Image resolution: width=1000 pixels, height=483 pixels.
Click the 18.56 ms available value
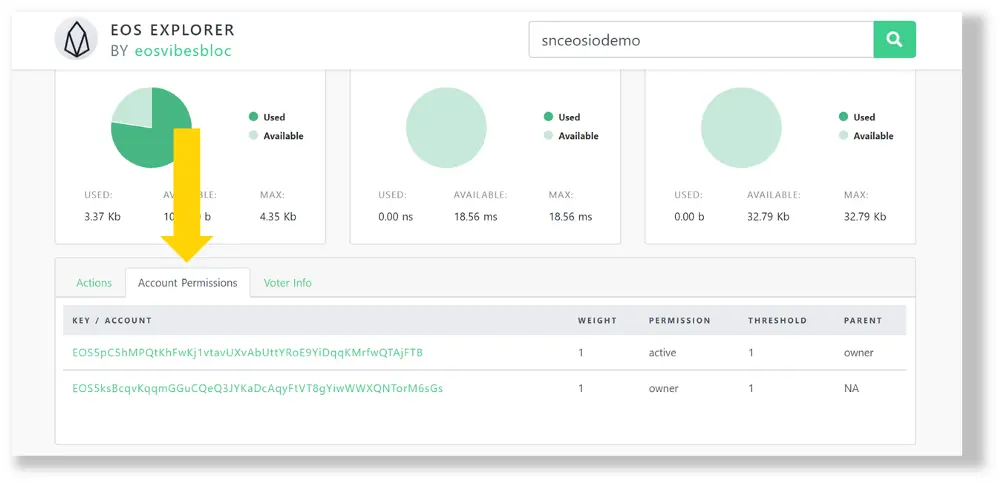[x=475, y=216]
